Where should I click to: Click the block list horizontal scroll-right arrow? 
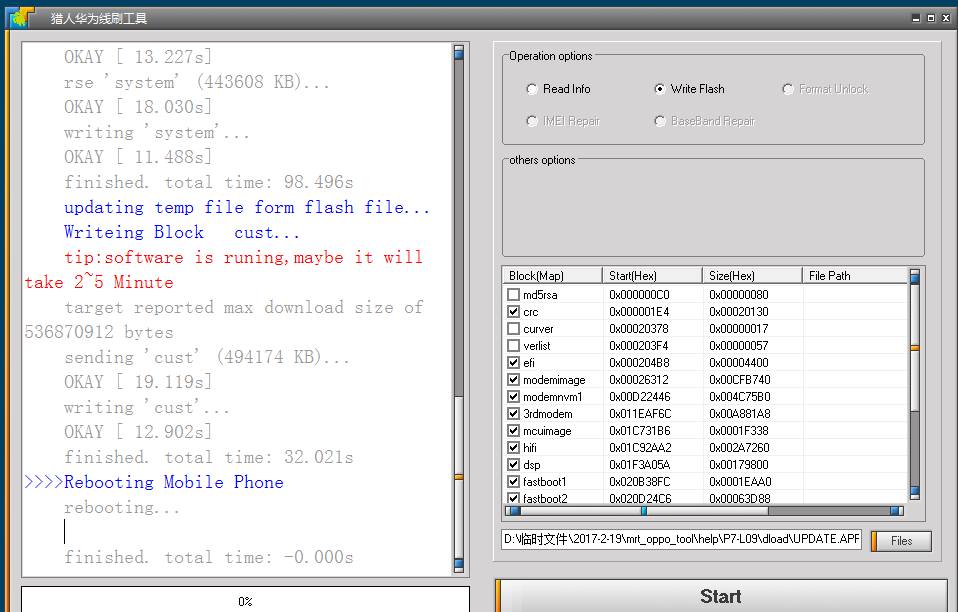(896, 511)
